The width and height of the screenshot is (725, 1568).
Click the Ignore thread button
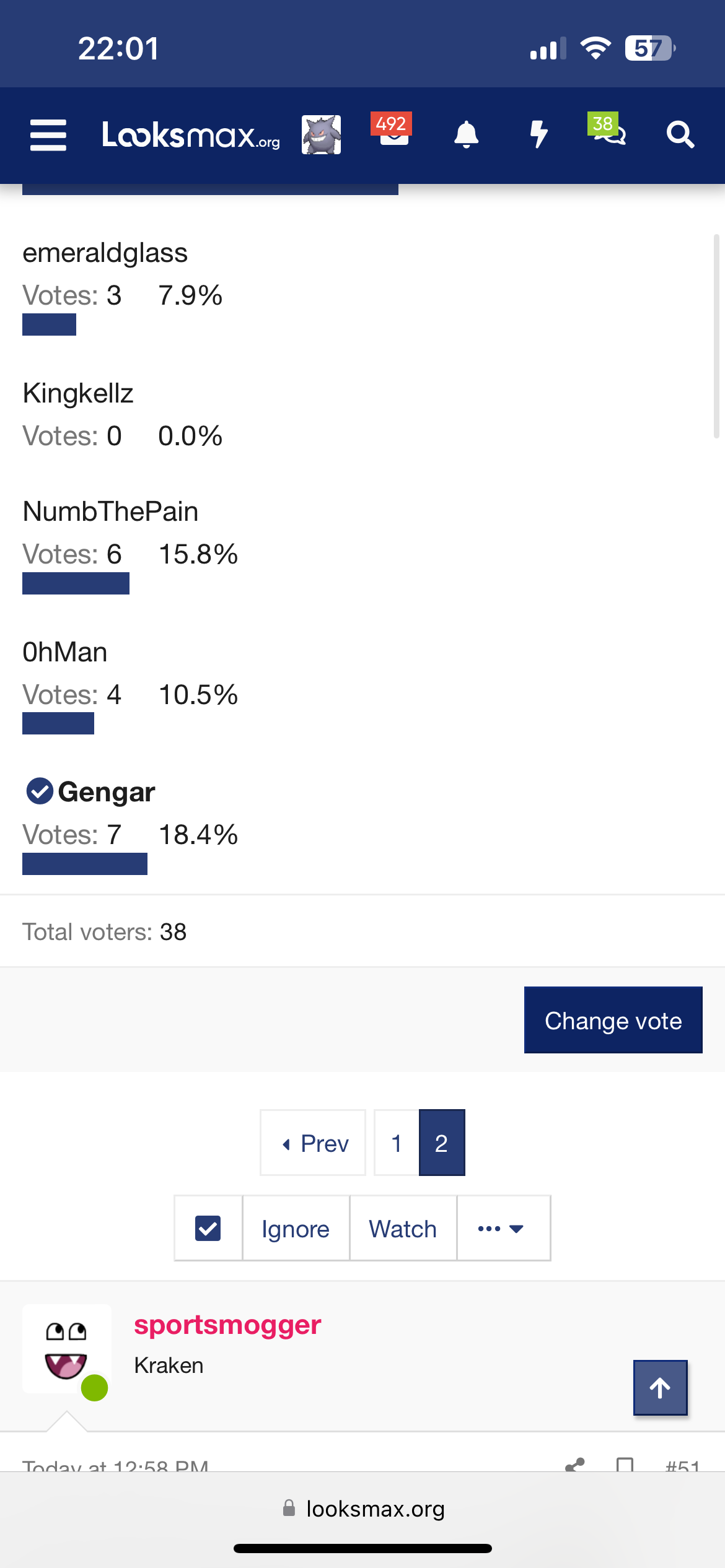[x=296, y=1228]
